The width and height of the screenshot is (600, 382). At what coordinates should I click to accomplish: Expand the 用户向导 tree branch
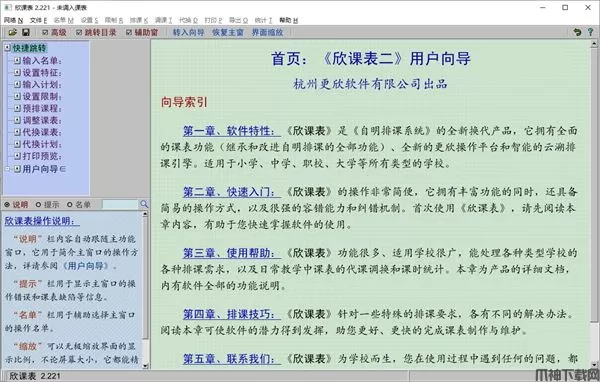[7, 168]
